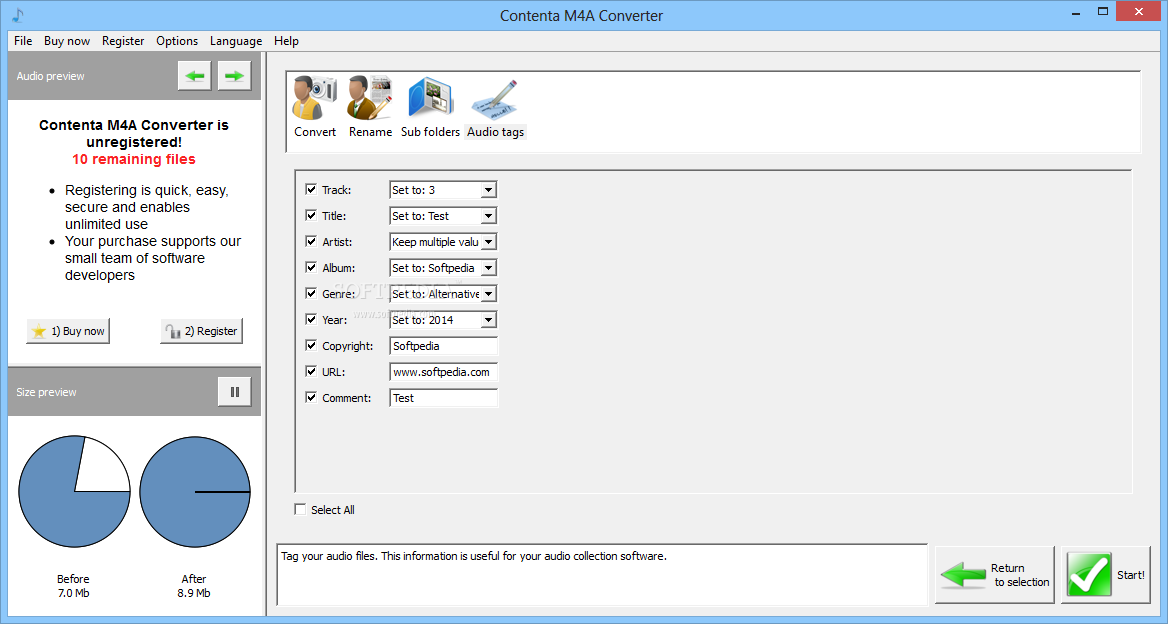
Task: Open the Help menu
Action: pos(286,41)
